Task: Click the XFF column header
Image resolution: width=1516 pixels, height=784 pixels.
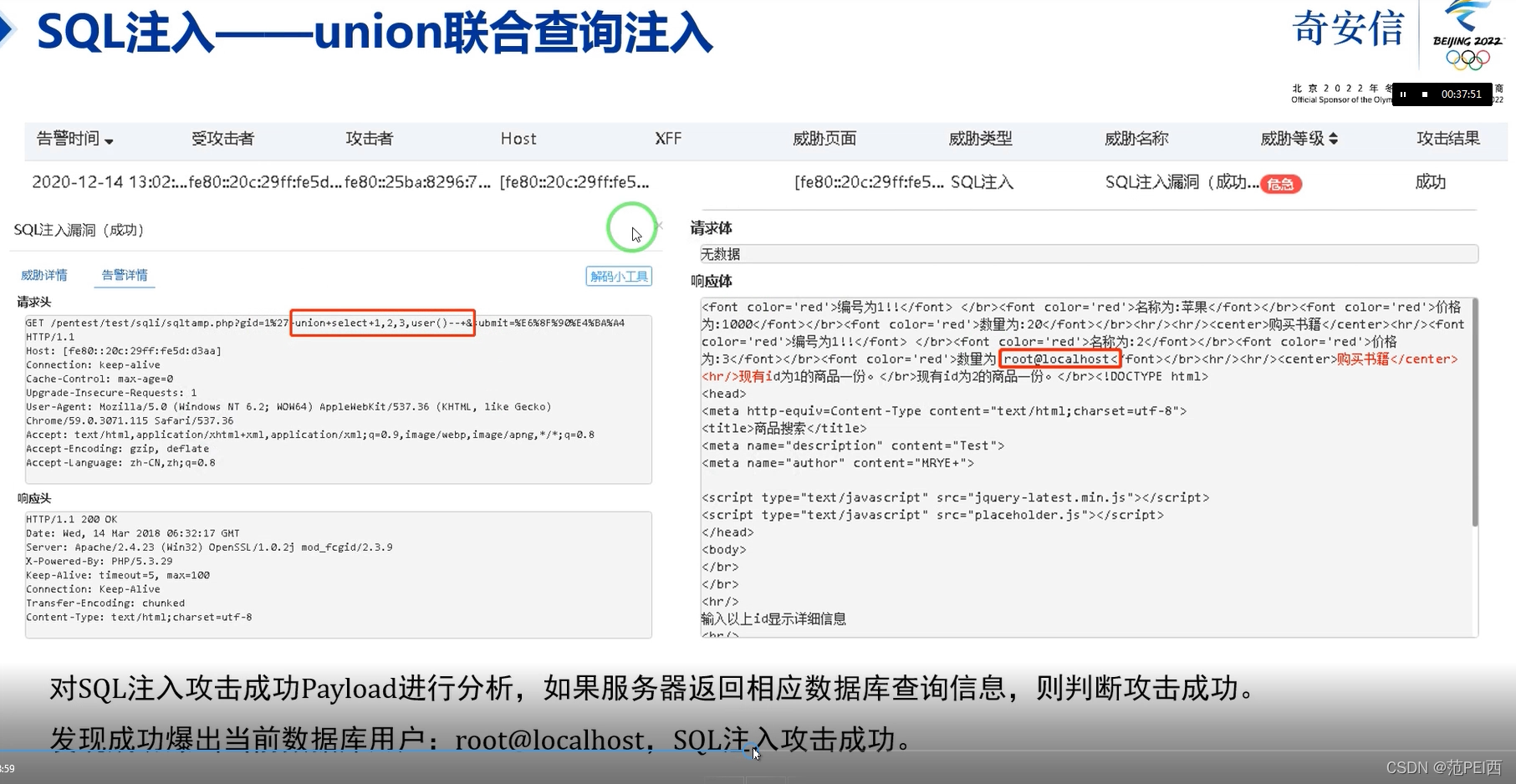Action: [668, 139]
